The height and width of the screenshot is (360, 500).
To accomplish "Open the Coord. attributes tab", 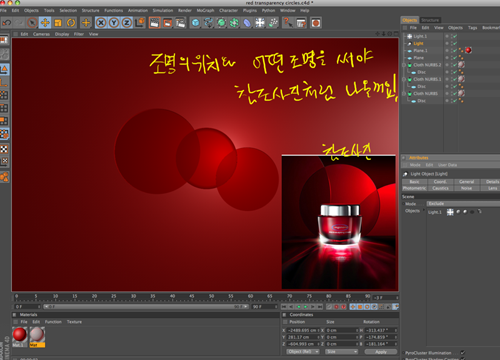I will tap(440, 182).
